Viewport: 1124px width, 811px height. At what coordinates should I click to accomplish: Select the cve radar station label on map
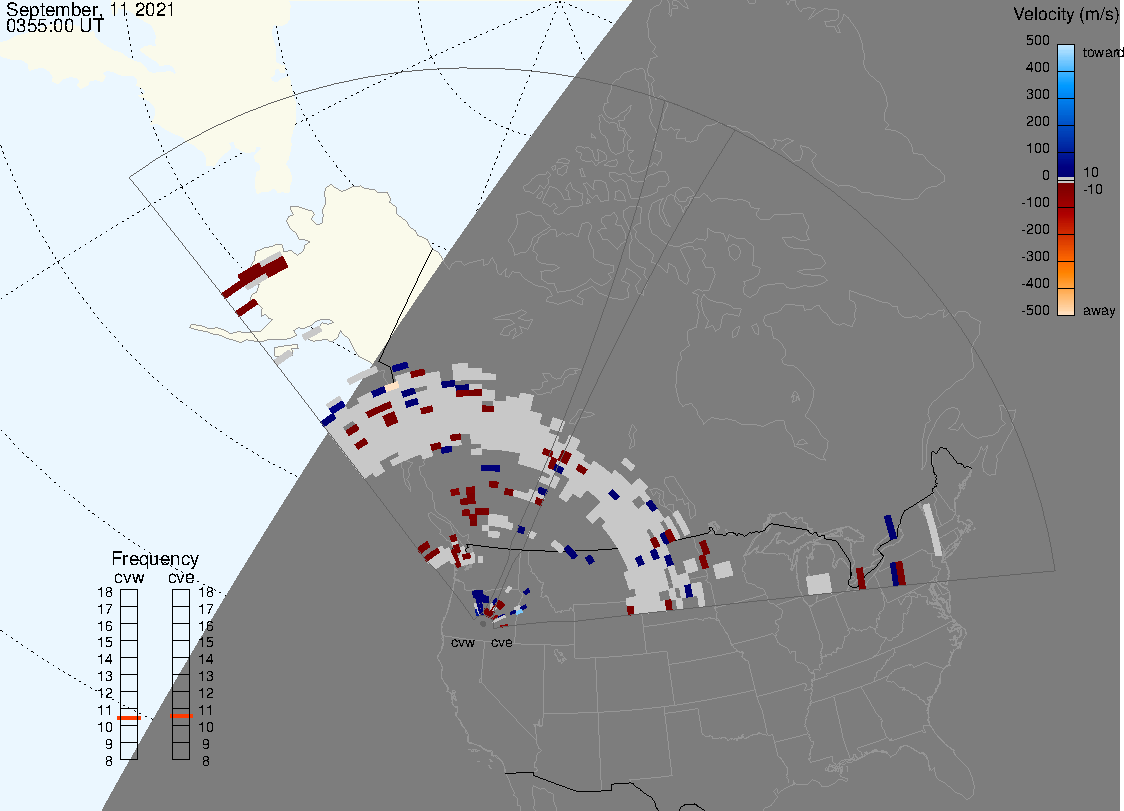(x=502, y=643)
